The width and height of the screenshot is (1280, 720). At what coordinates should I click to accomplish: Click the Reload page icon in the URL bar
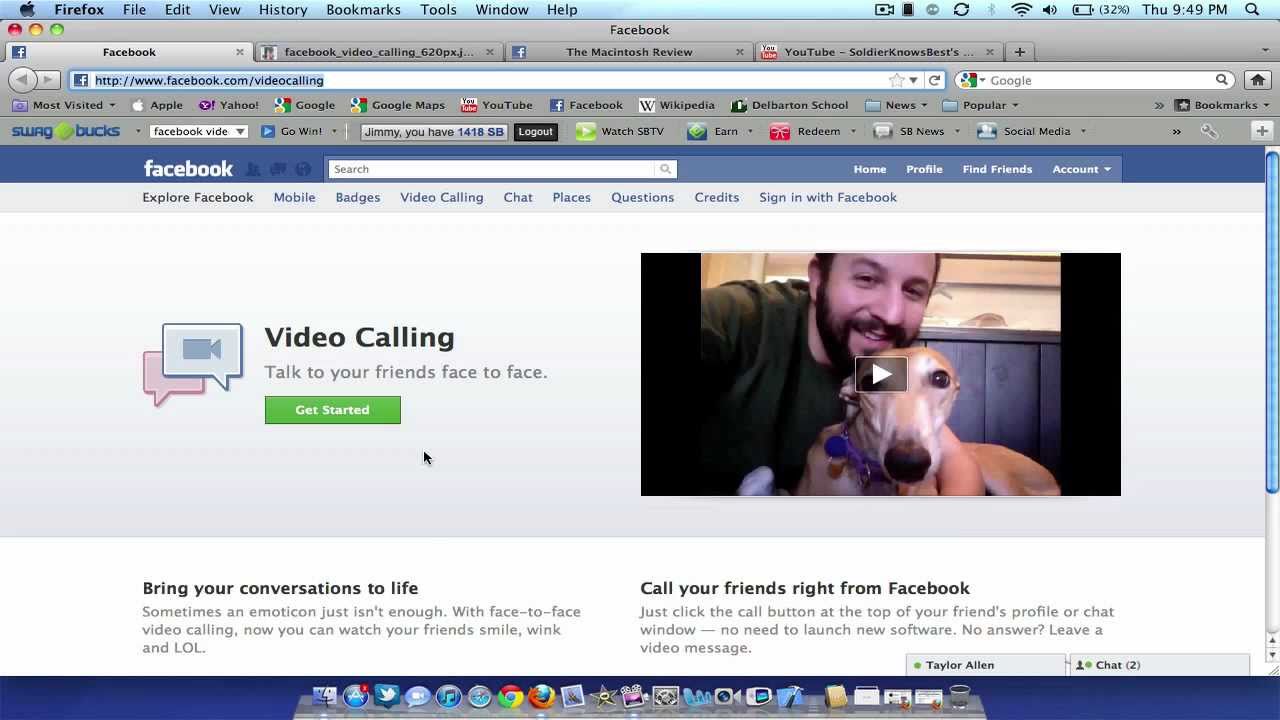[934, 80]
